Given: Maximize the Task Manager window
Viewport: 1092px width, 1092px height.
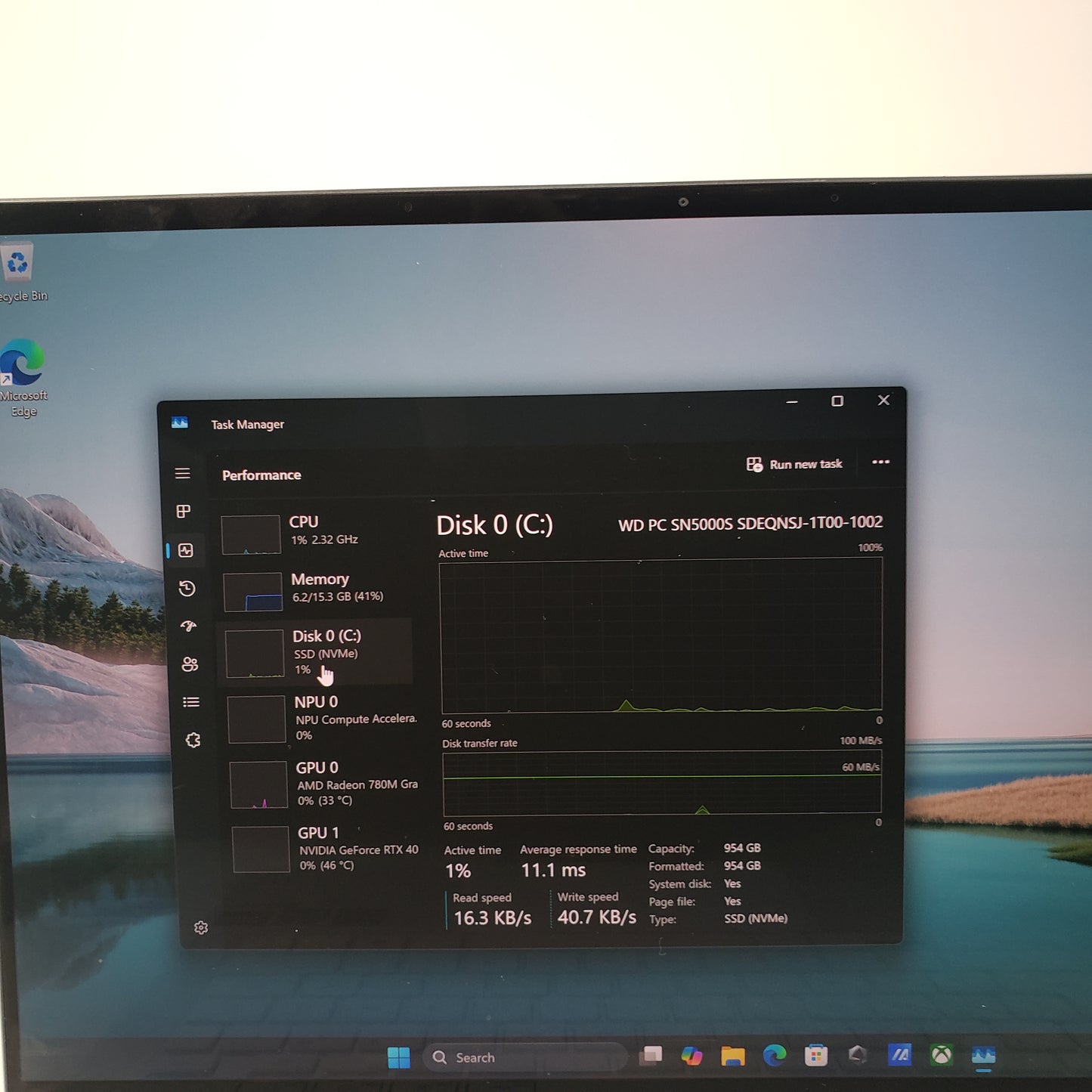Looking at the screenshot, I should click(837, 401).
